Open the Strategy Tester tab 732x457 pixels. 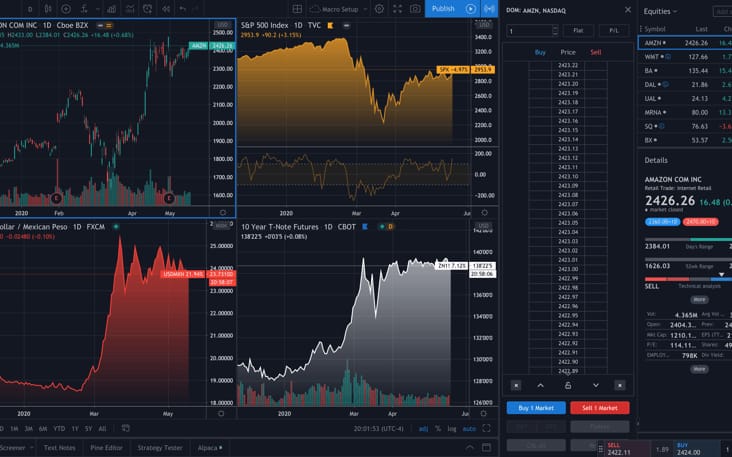click(x=159, y=448)
